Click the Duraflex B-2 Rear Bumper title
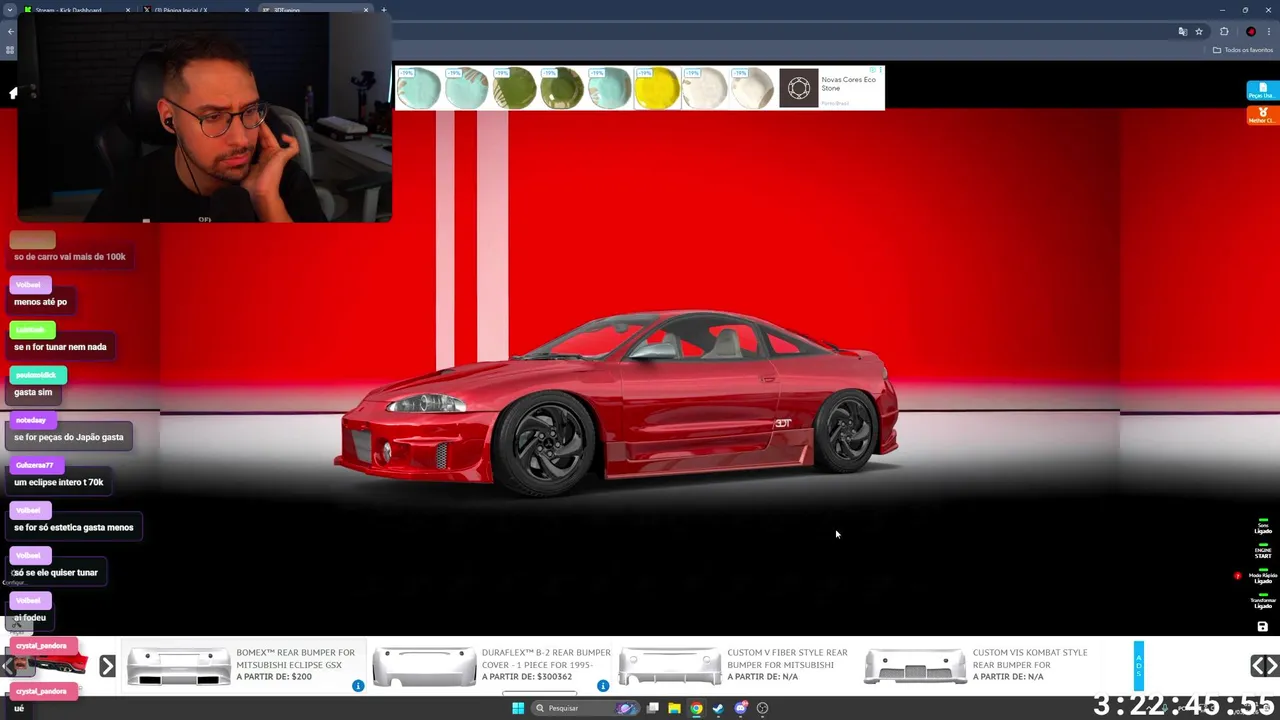This screenshot has width=1280, height=720. [x=545, y=658]
